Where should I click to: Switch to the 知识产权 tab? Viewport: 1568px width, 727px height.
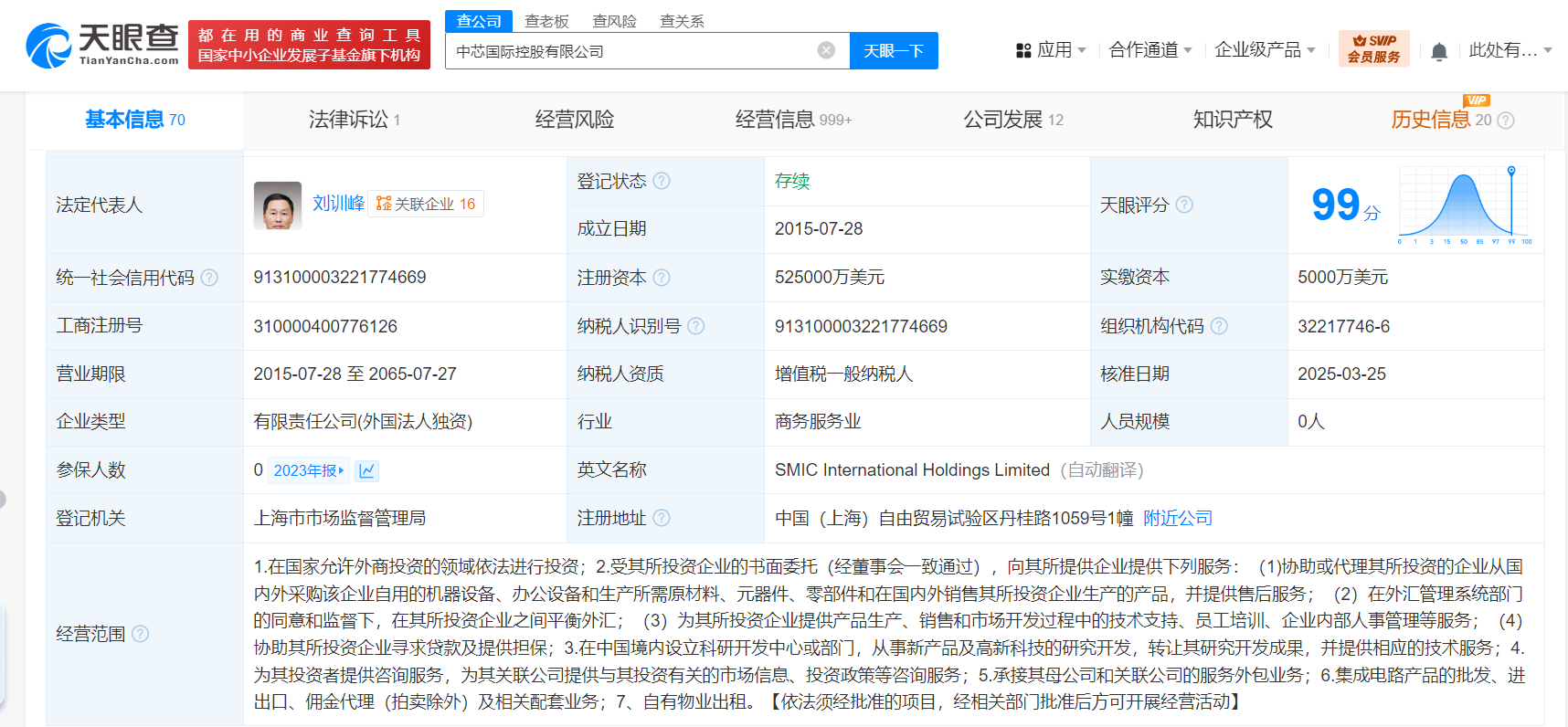point(1233,120)
